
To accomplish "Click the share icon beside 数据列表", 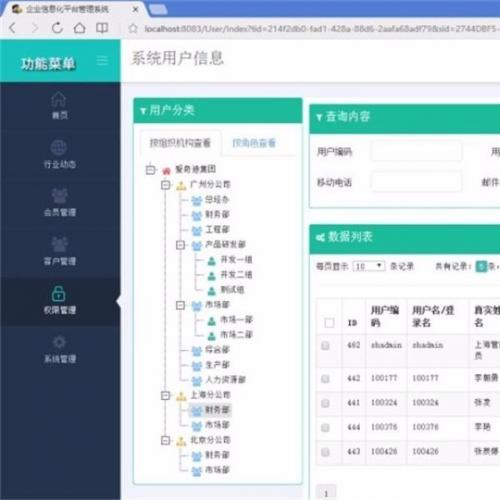I will click(320, 237).
